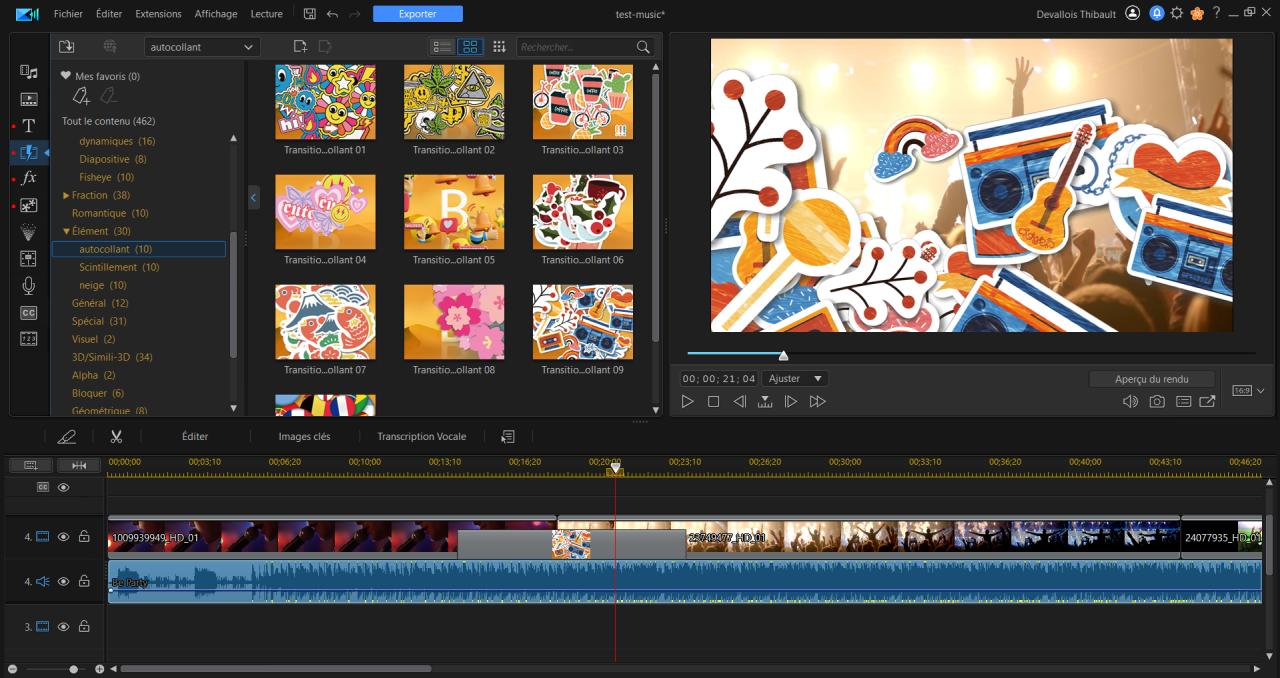Open the Transition Room sidebar icon
Viewport: 1280px width, 678px height.
click(29, 152)
